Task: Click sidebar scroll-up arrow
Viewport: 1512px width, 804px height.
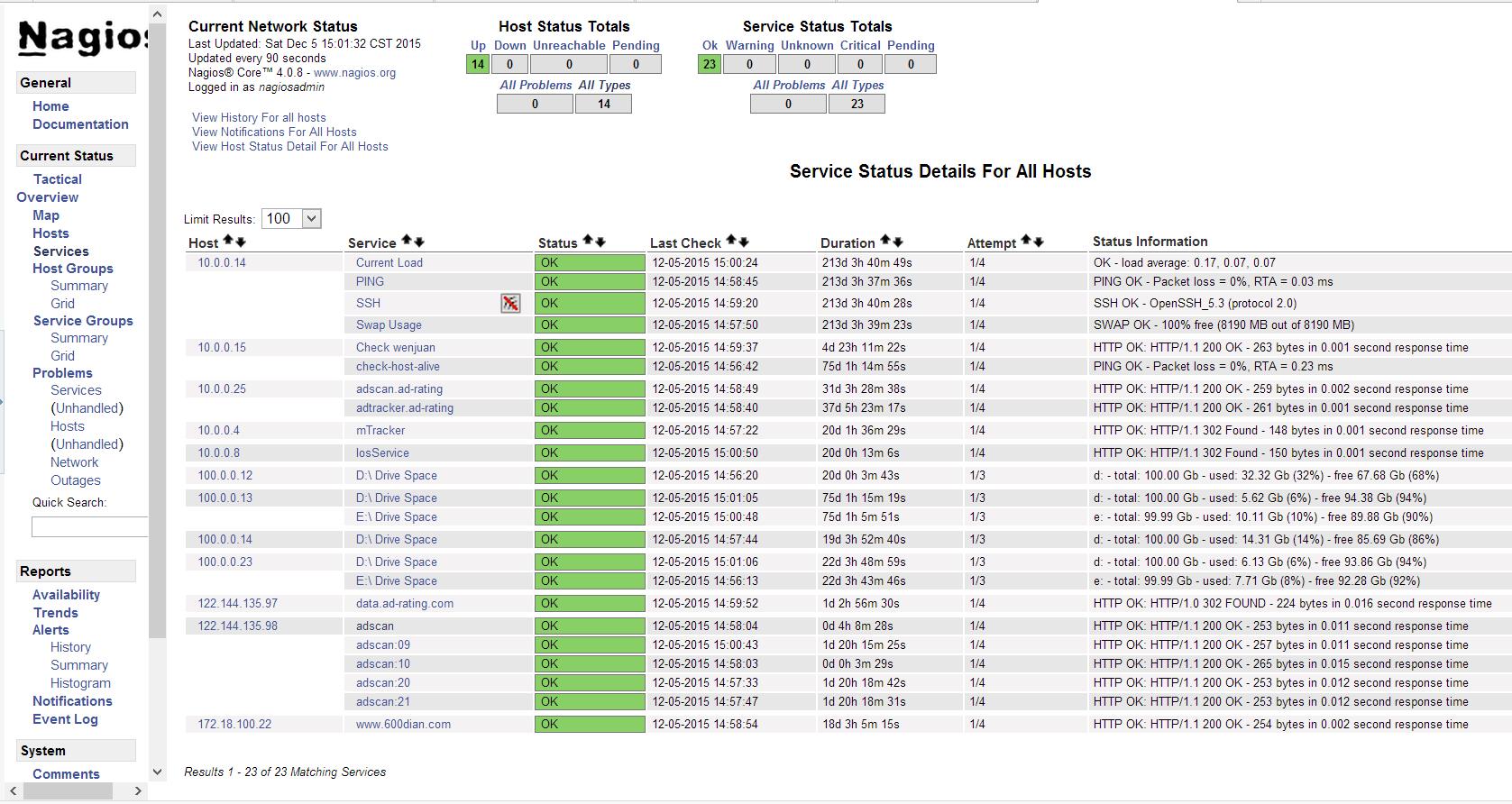Action: (x=158, y=14)
